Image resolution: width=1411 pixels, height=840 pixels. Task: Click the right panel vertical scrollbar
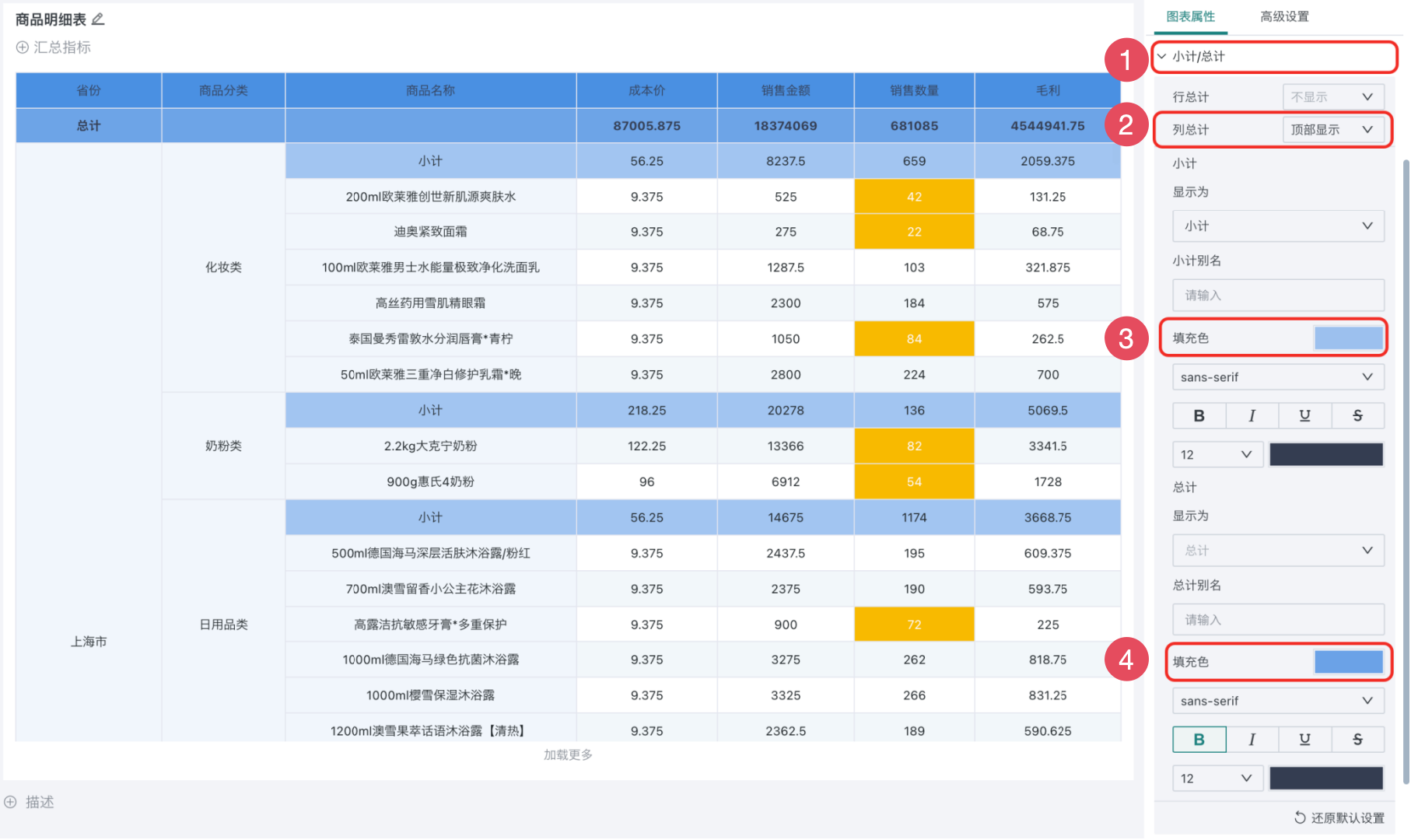click(1406, 471)
